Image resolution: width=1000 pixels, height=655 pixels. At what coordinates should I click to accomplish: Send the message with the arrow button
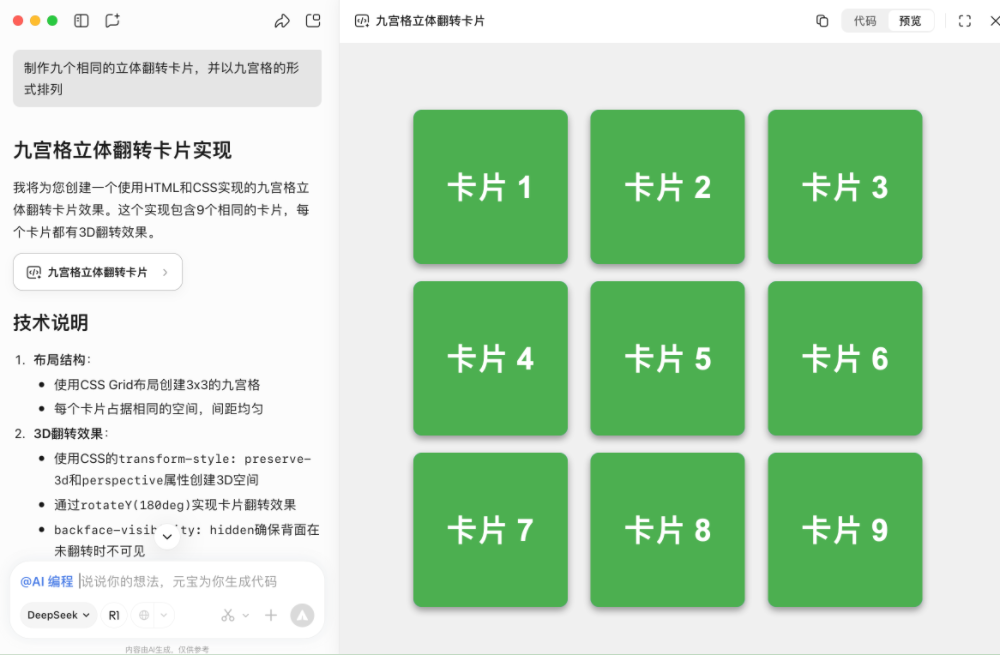tap(303, 615)
